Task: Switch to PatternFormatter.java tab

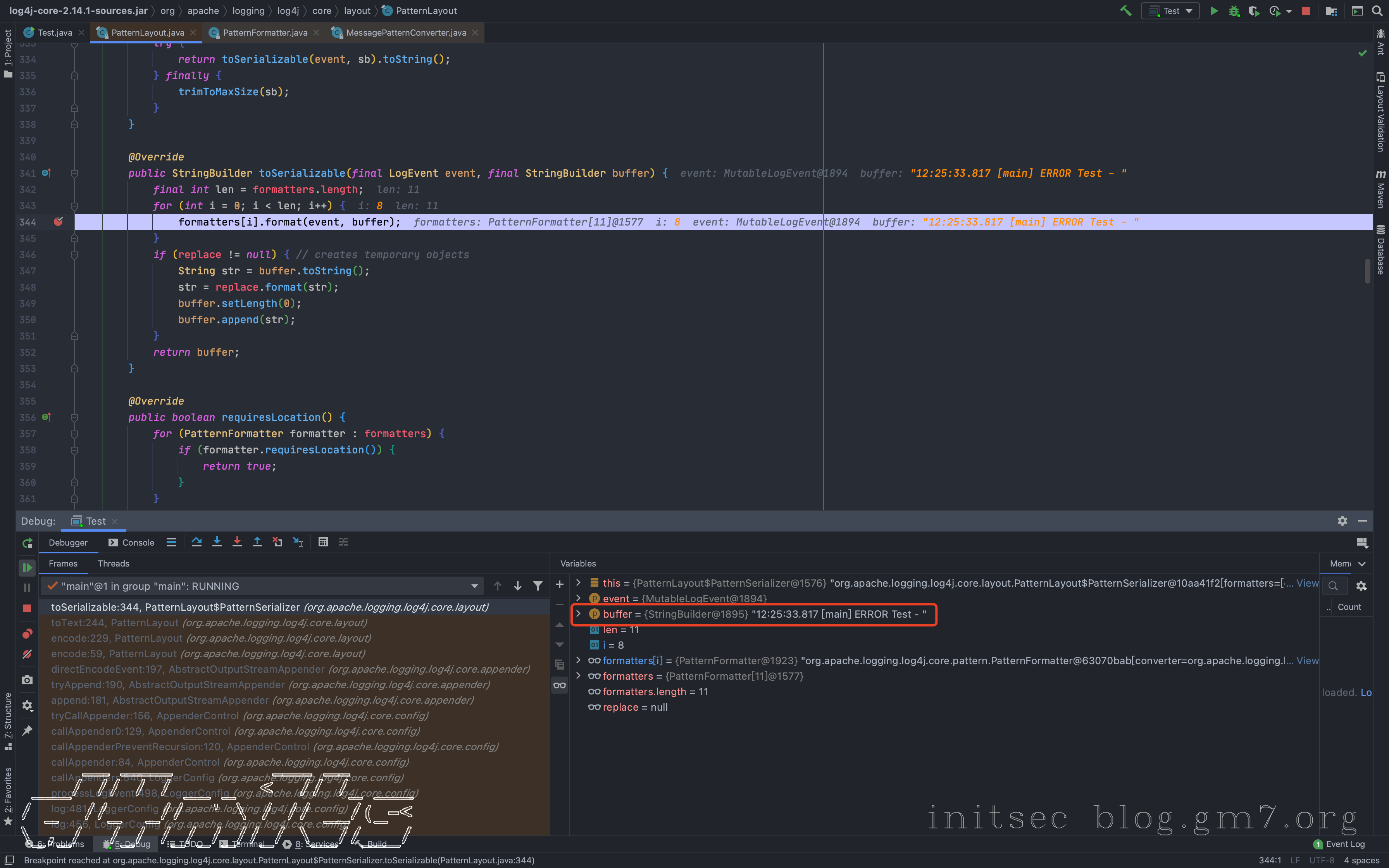Action: (265, 33)
